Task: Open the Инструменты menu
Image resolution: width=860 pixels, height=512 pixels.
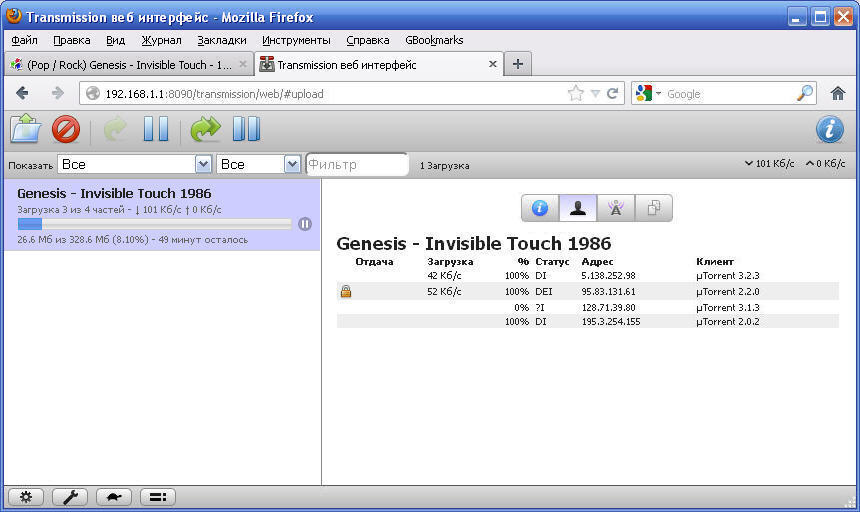Action: 296,40
